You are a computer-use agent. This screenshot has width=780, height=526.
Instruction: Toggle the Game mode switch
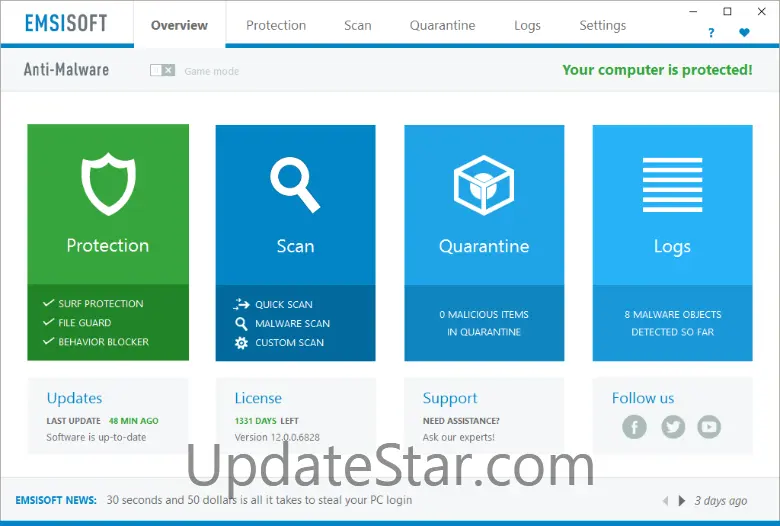coord(163,70)
